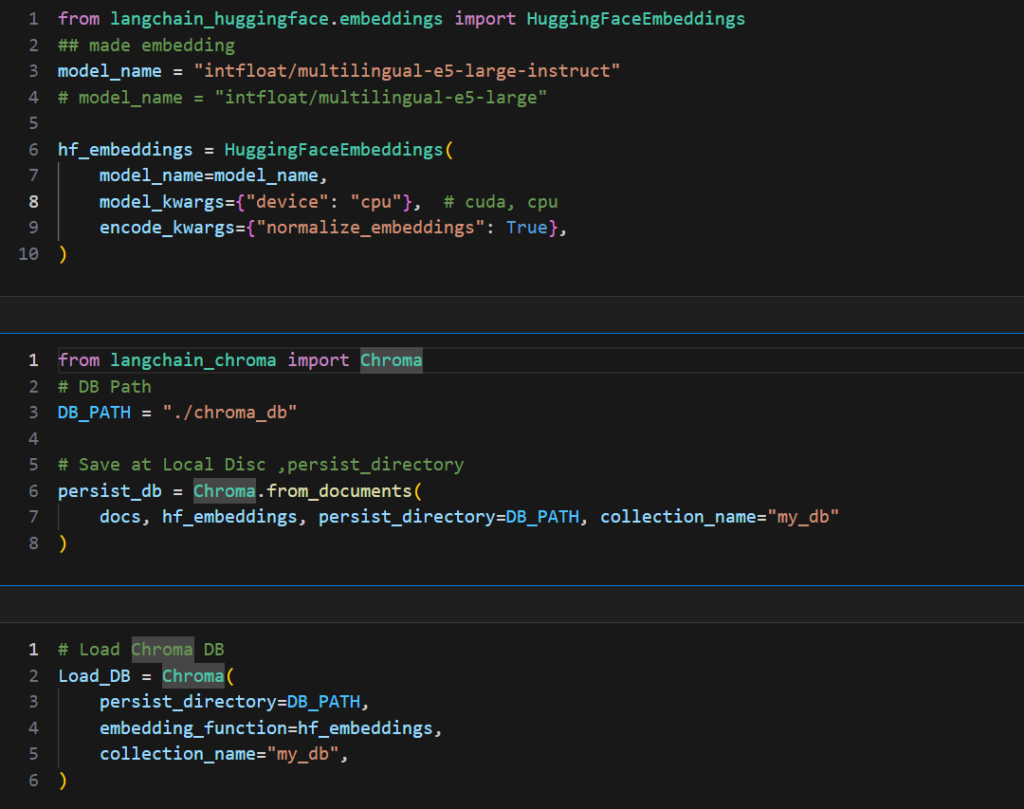Click the commented-out model_name line
The width and height of the screenshot is (1024, 809).
pos(302,97)
